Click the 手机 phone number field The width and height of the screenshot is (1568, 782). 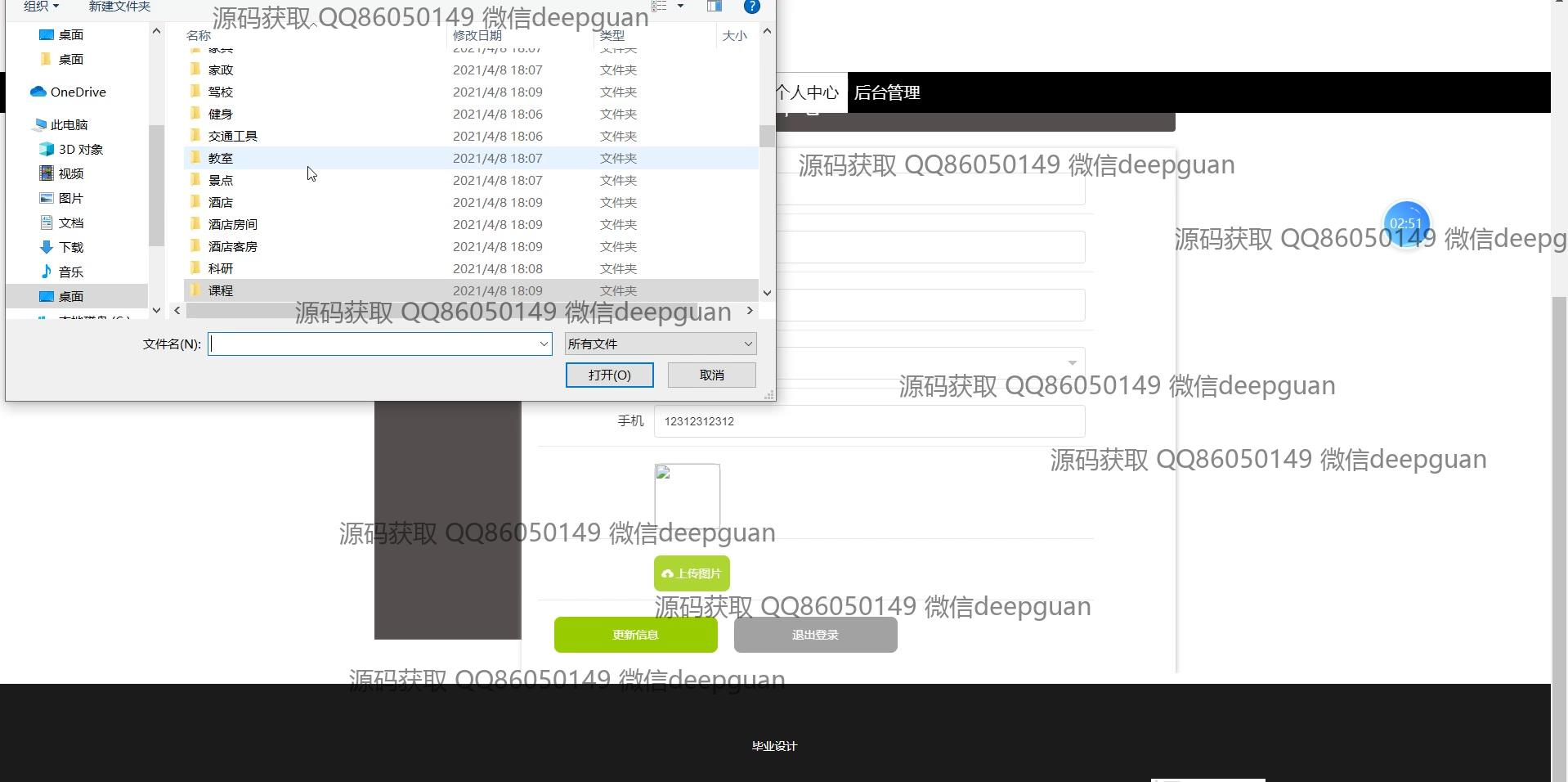[869, 421]
